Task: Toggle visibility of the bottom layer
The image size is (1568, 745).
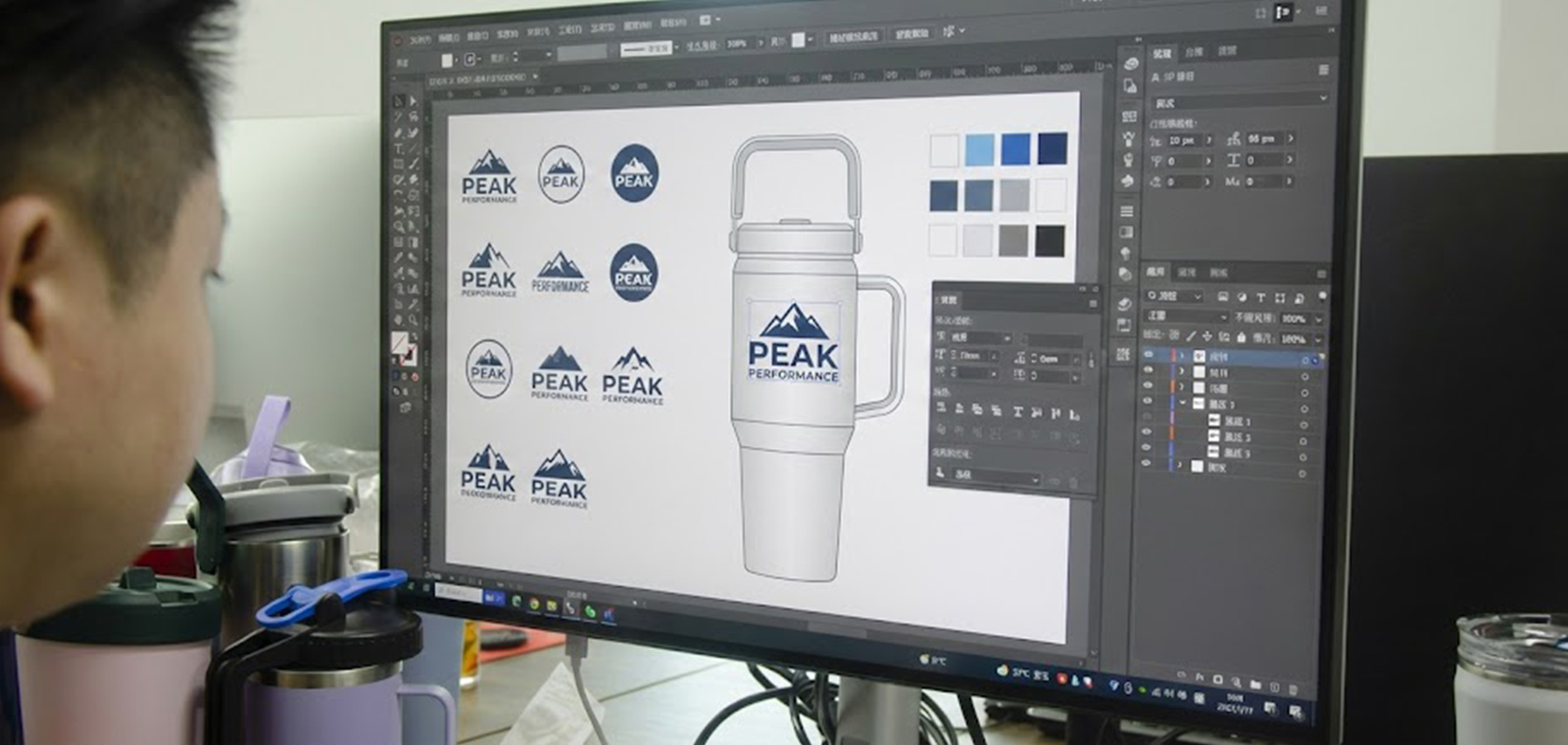Action: [1147, 465]
